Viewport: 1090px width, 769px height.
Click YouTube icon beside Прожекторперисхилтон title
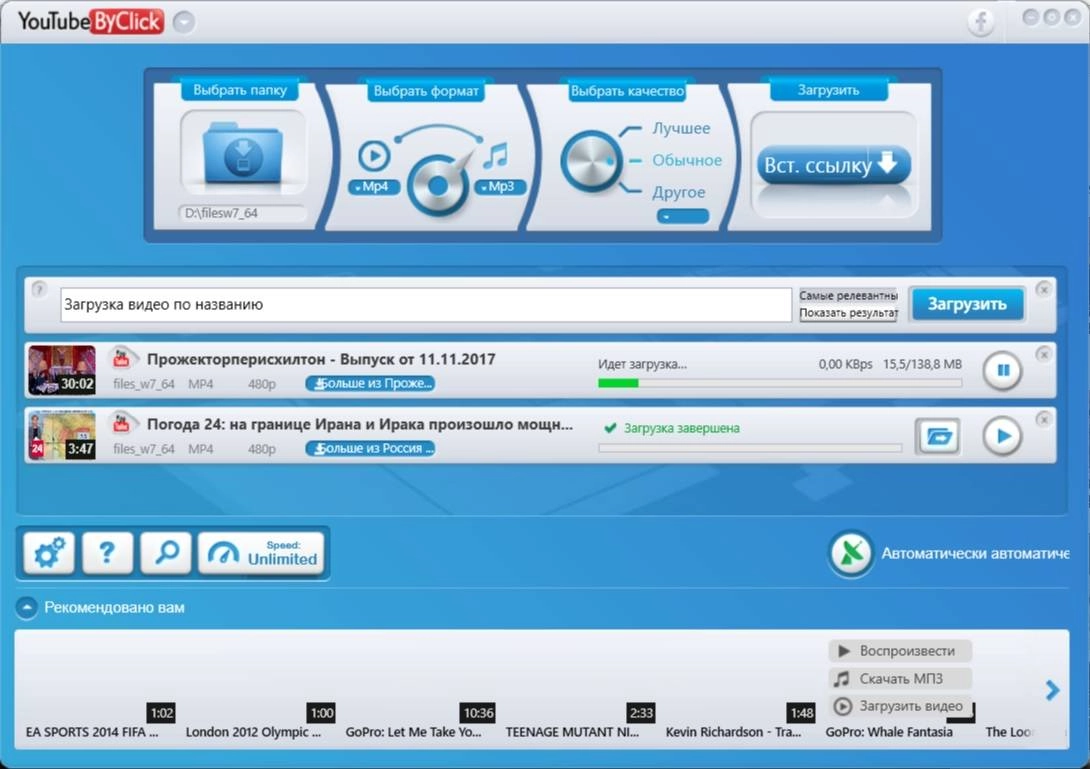click(122, 359)
